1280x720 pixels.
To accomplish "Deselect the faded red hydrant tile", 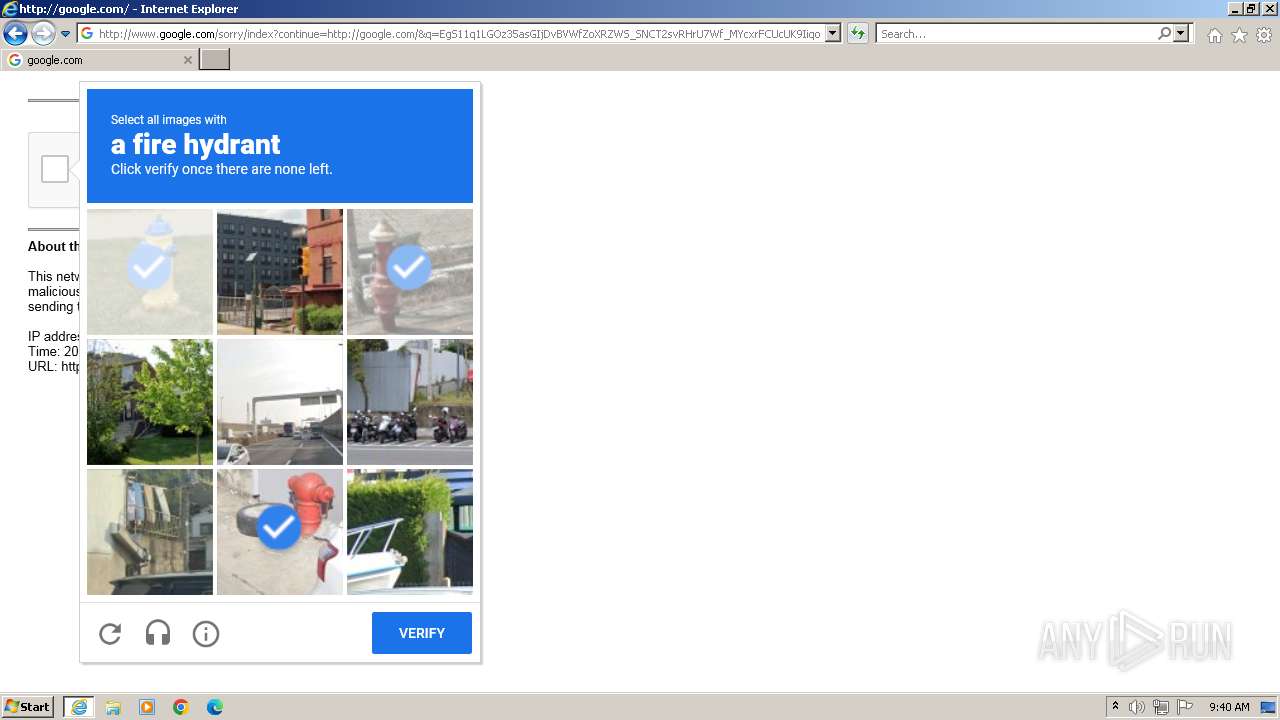I will [410, 272].
